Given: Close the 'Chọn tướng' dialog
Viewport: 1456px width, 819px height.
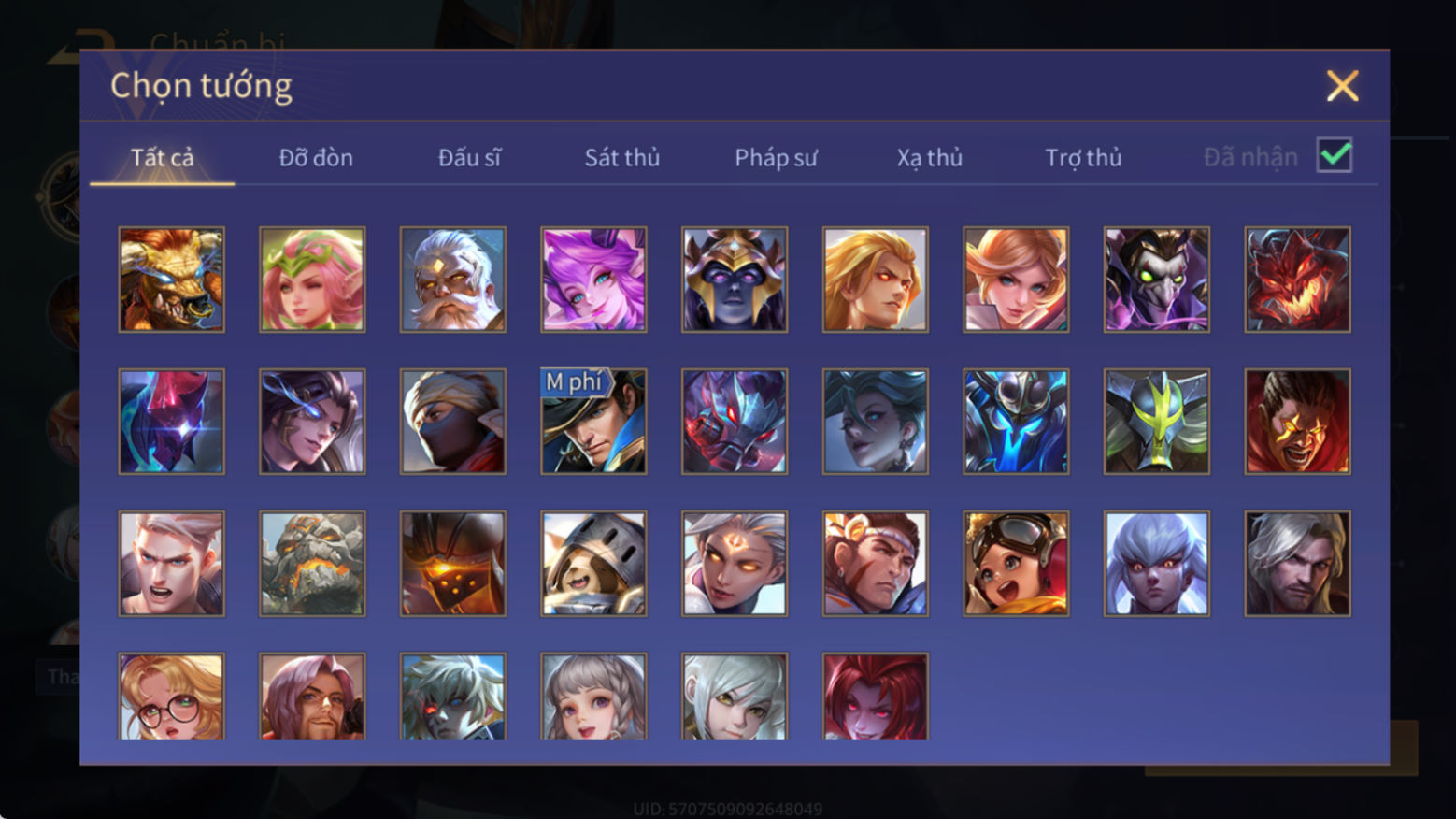Looking at the screenshot, I should 1342,86.
